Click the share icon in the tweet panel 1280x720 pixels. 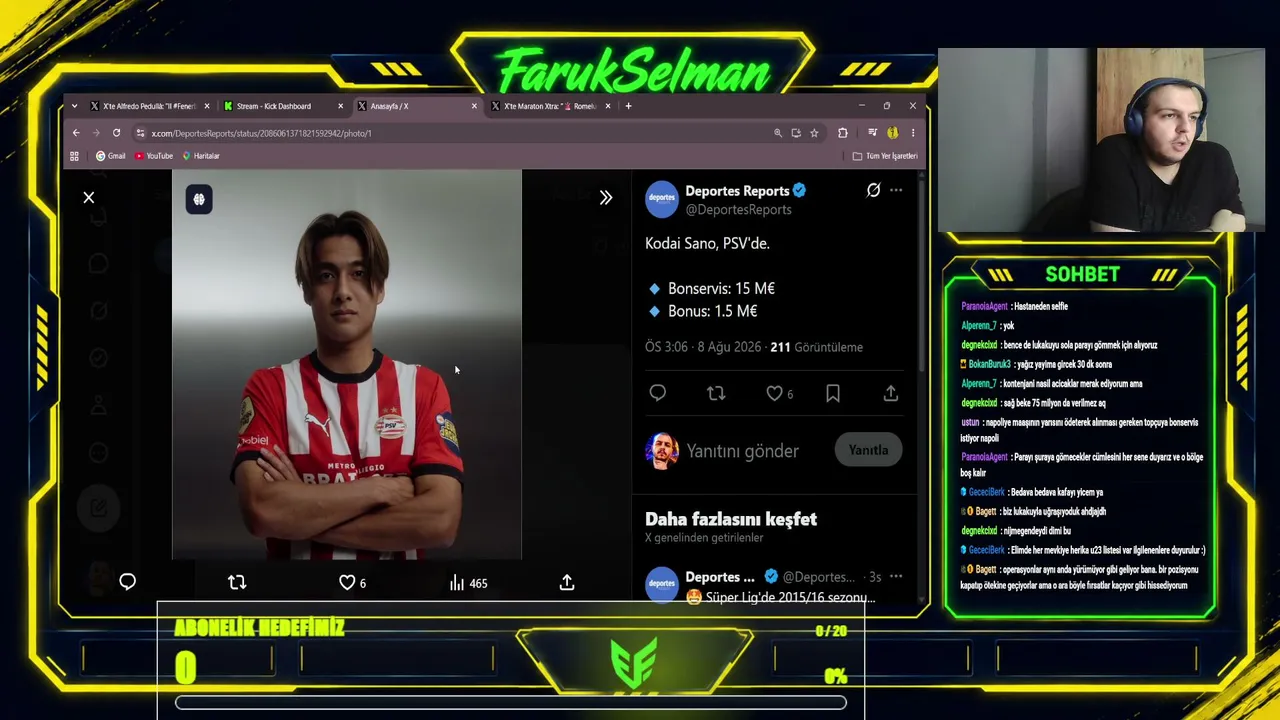(x=891, y=394)
